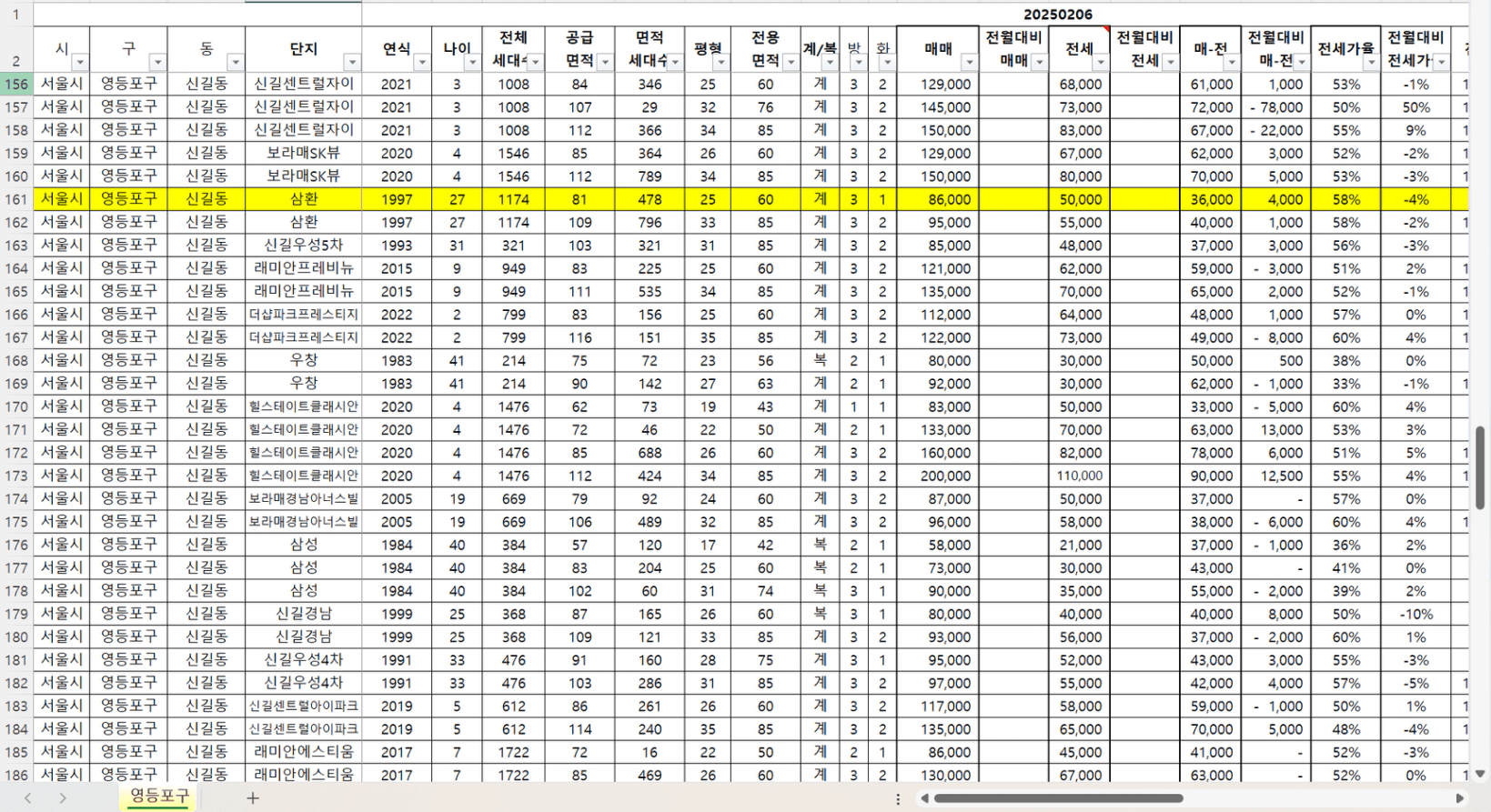Open filter dropdown for 전용 면적 column

(791, 62)
